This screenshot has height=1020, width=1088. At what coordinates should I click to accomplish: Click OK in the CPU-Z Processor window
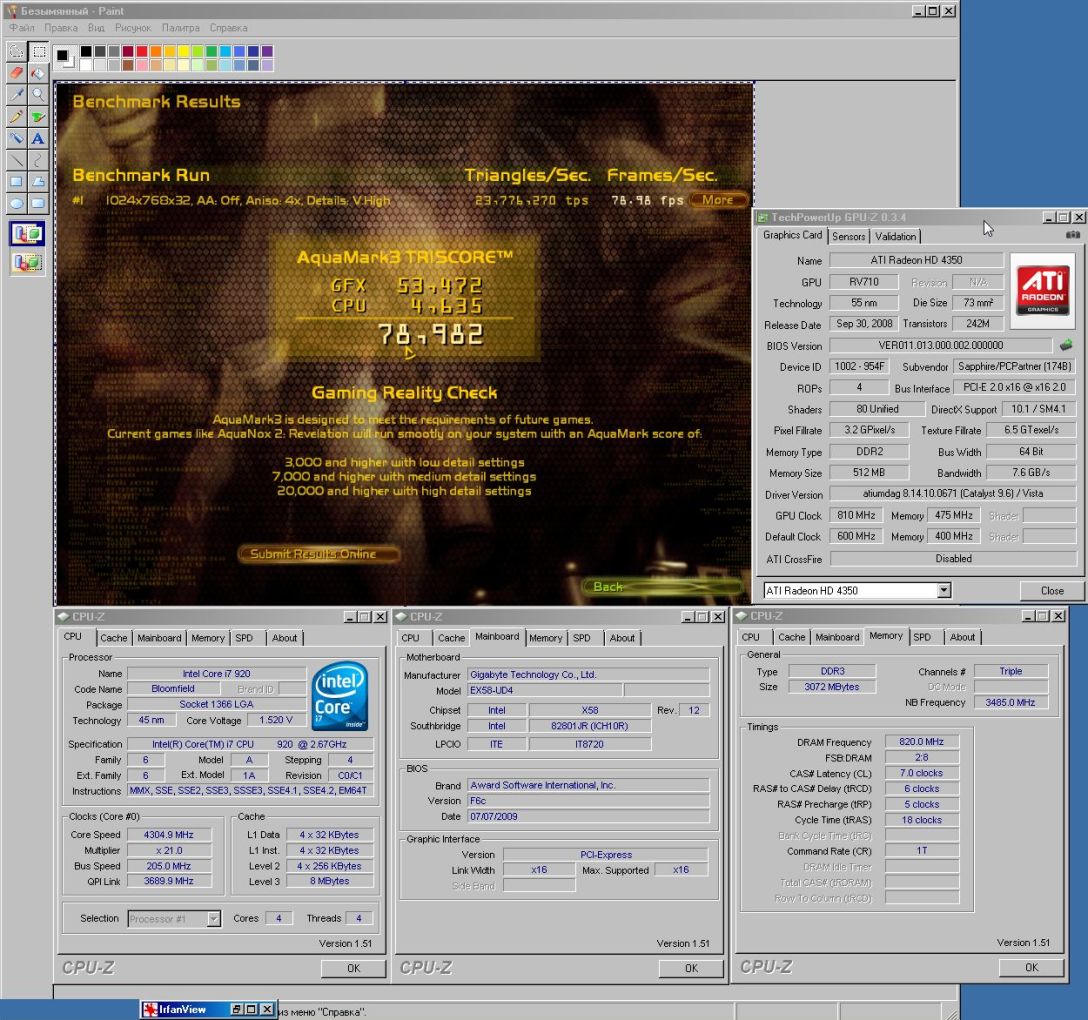pos(353,969)
